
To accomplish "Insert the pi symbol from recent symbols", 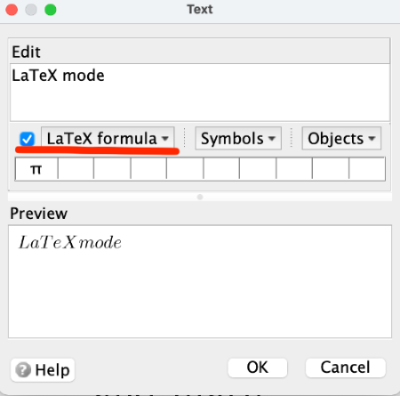I will click(x=36, y=169).
